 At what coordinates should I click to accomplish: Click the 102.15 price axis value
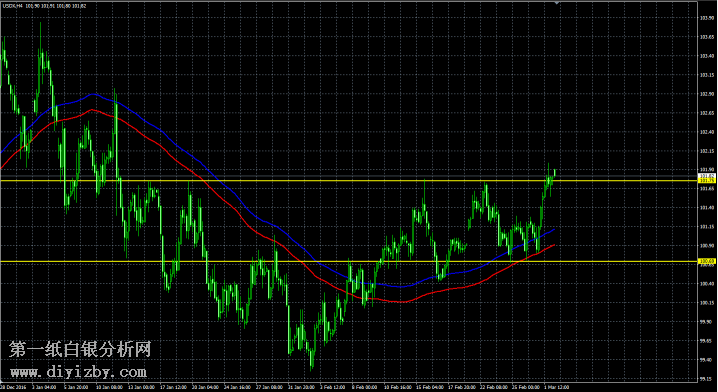pos(707,151)
